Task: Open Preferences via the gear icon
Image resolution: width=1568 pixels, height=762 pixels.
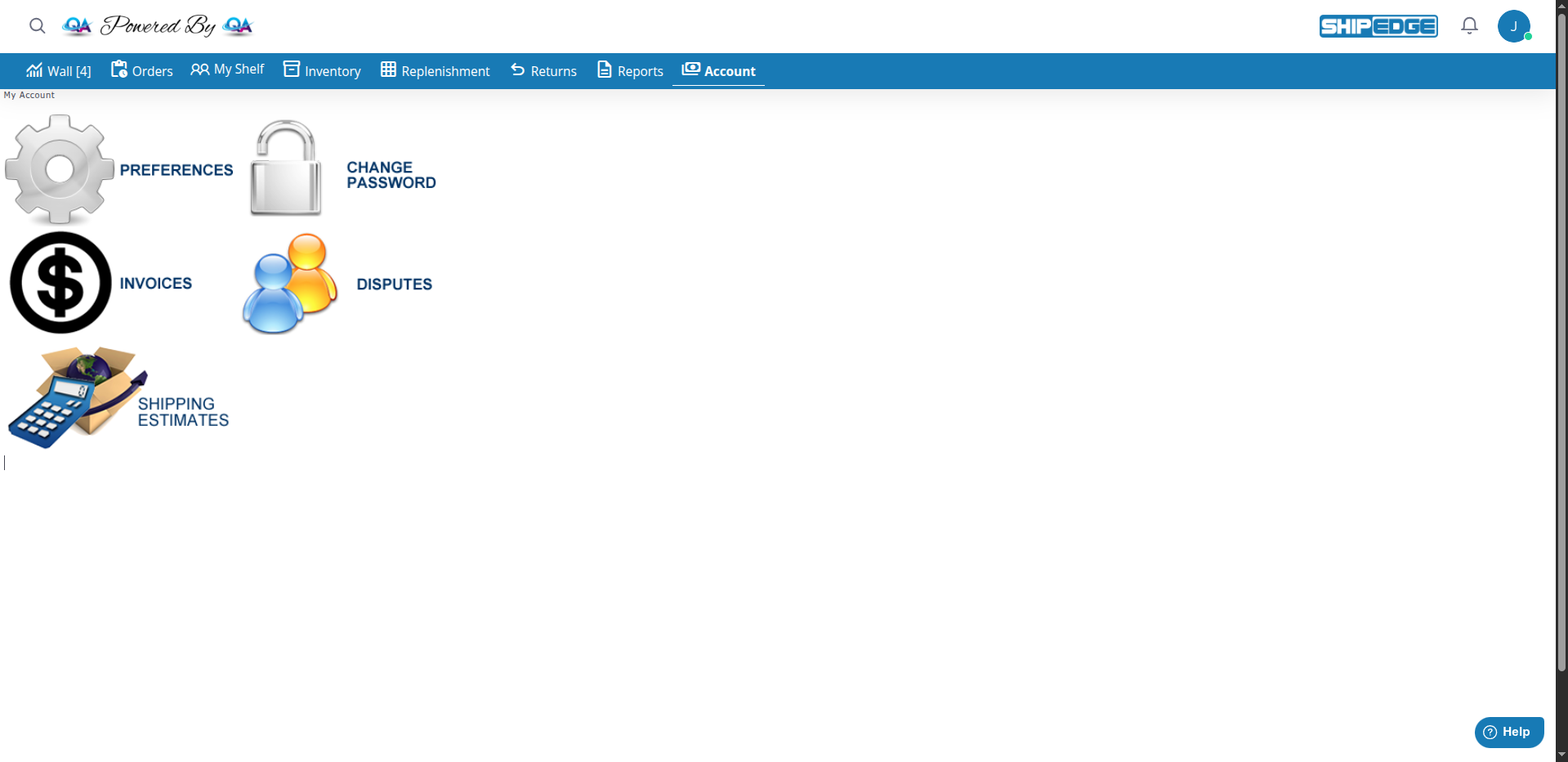Action: (59, 168)
